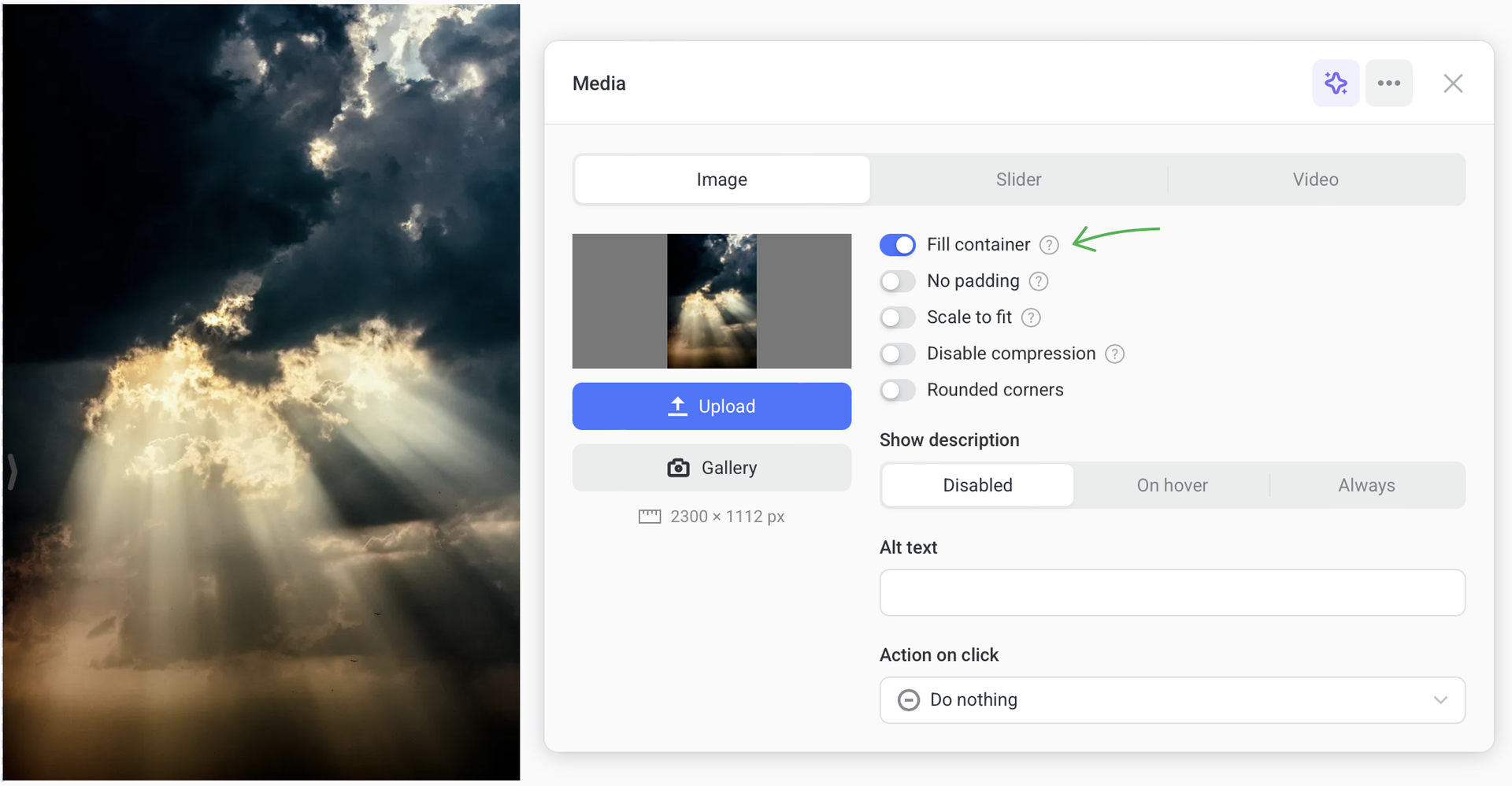Click the ruler icon by image dimensions
Viewport: 1512px width, 786px height.
pyautogui.click(x=649, y=517)
